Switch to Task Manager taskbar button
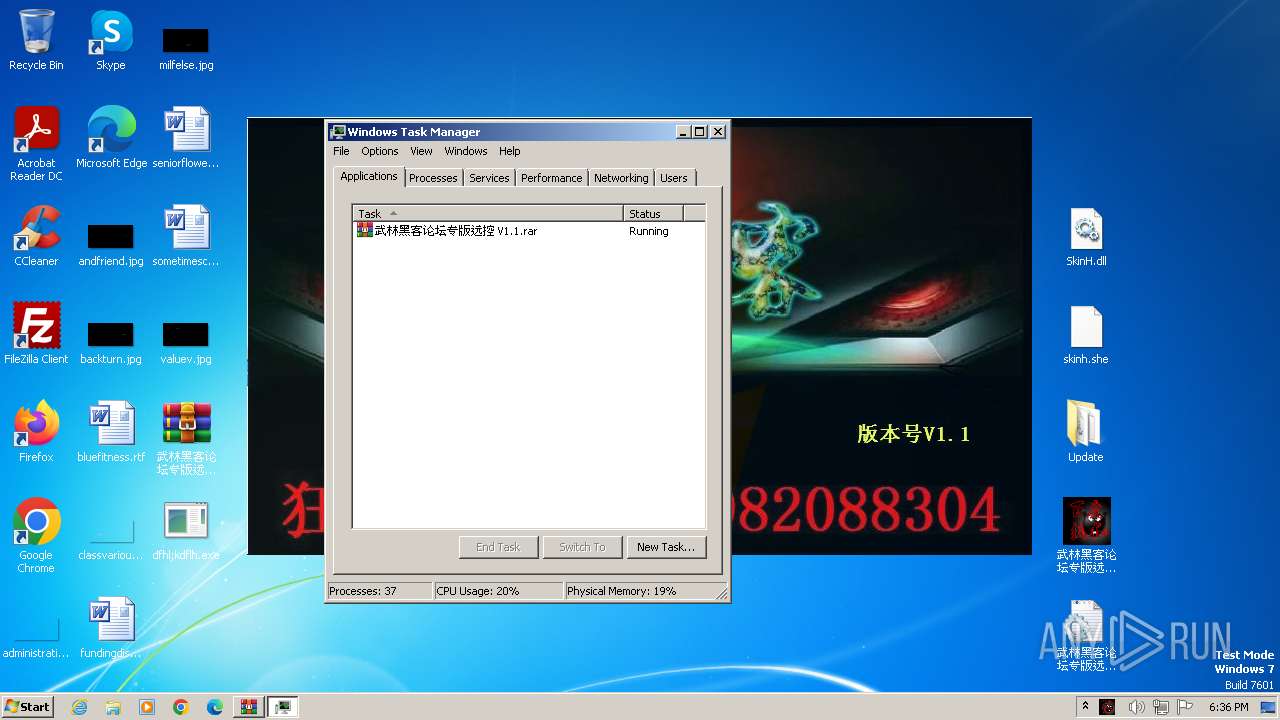The height and width of the screenshot is (720, 1280). (283, 707)
